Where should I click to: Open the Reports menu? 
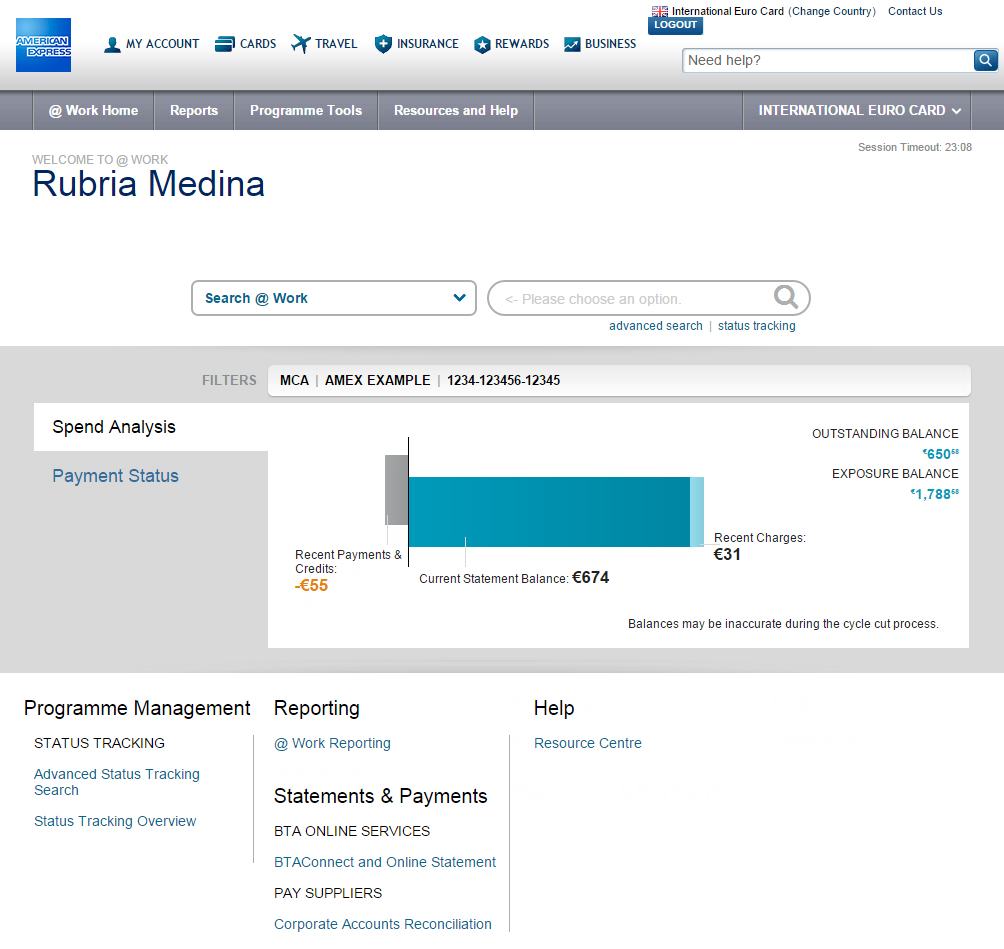[x=194, y=111]
